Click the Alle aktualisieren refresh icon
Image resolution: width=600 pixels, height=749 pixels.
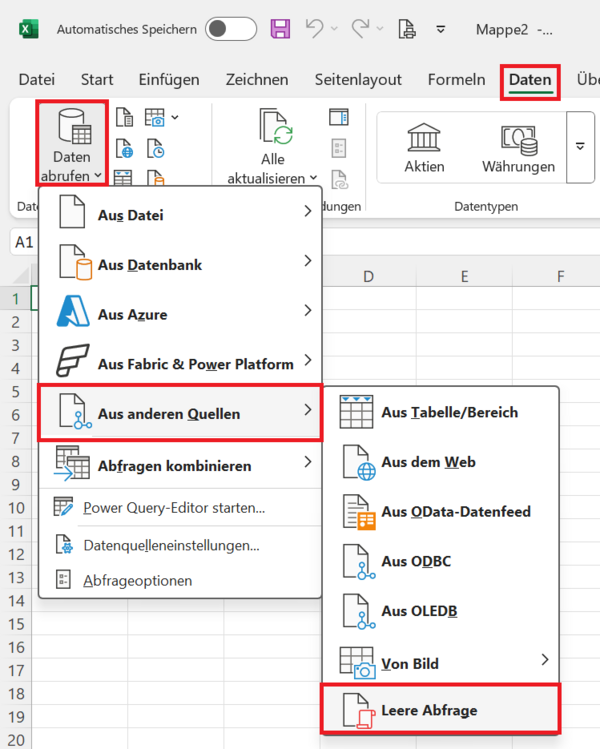pos(273,130)
